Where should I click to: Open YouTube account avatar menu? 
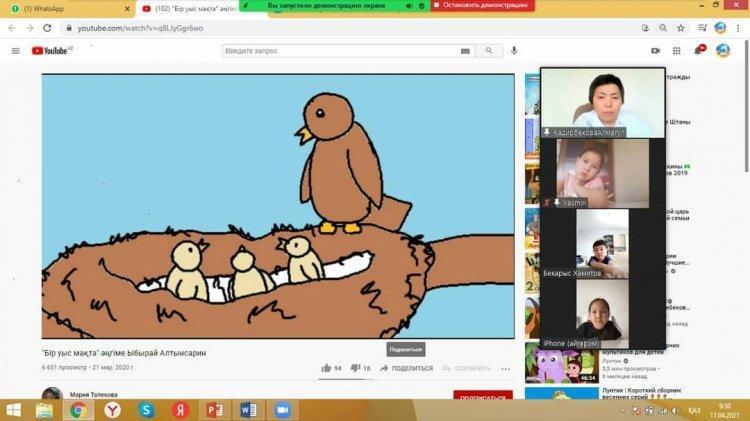[x=723, y=50]
